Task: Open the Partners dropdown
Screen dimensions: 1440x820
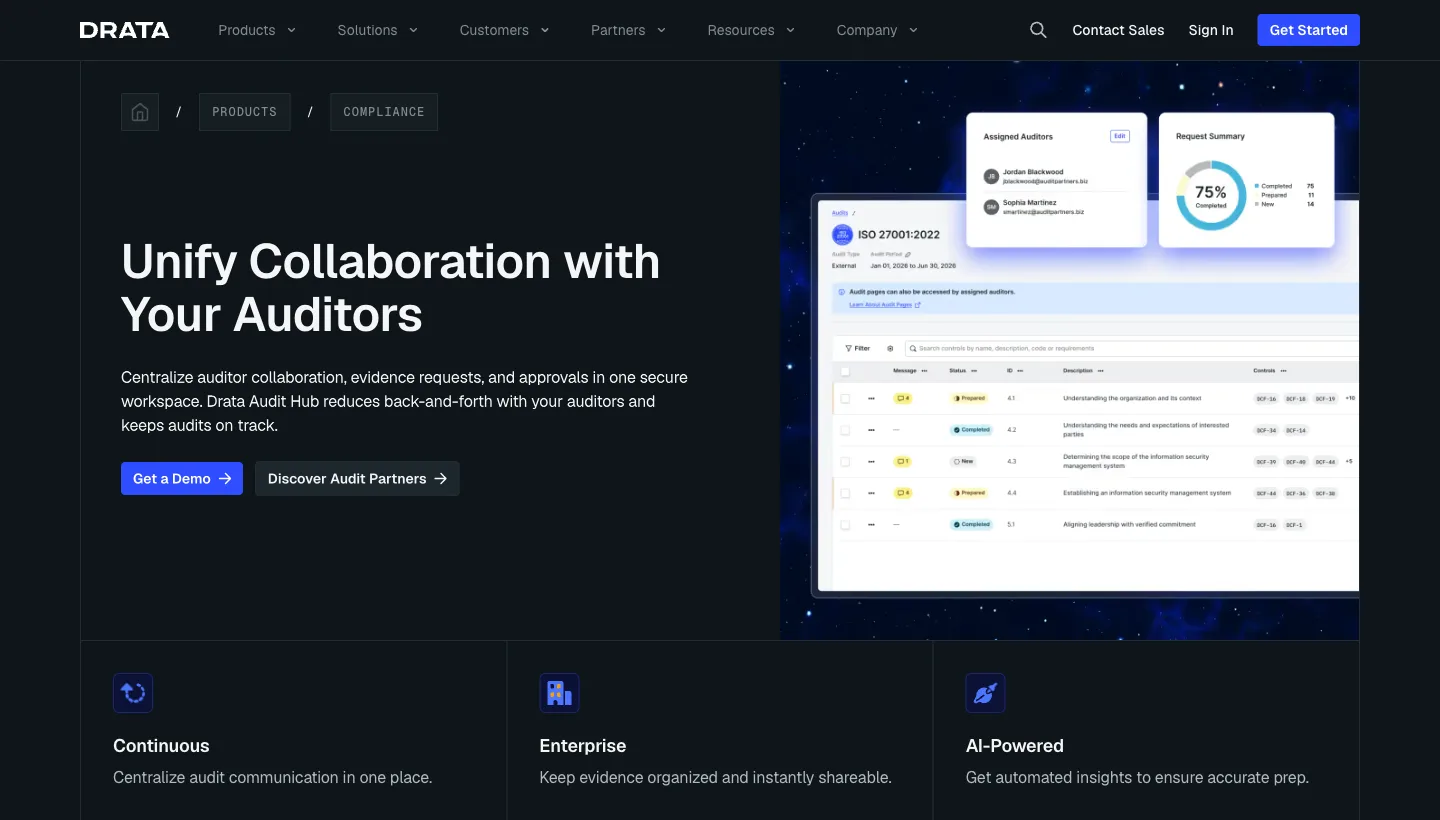Action: (x=629, y=30)
